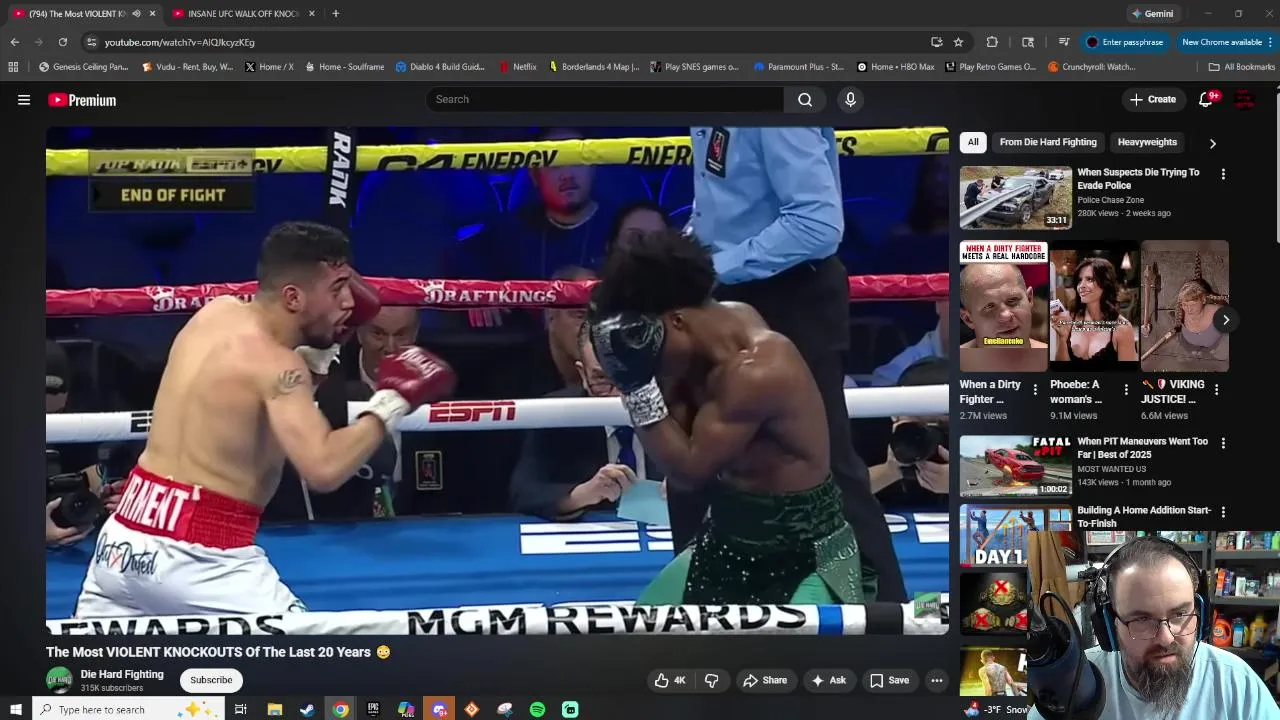
Task: Open All Bookmarks folder
Action: pyautogui.click(x=1241, y=67)
